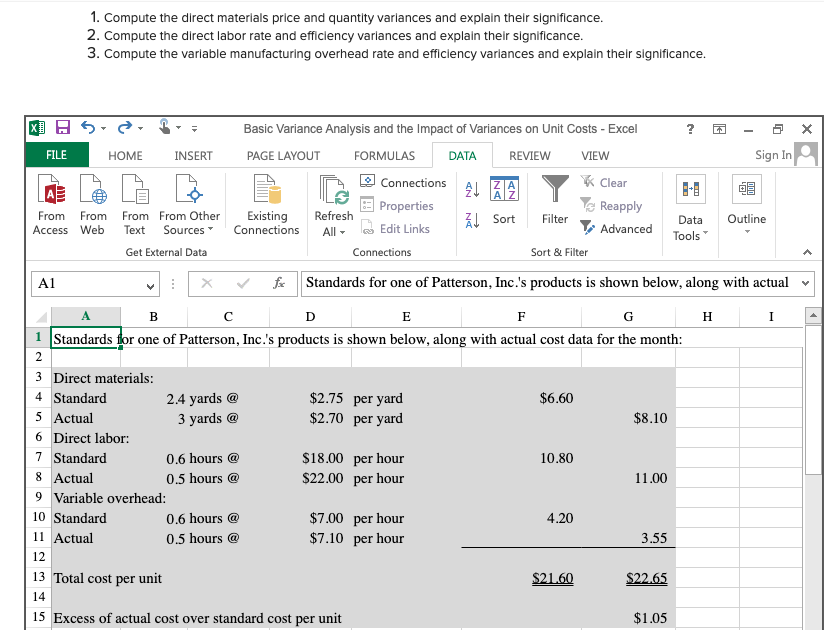824x630 pixels.
Task: Import data using From Text
Action: 135,204
